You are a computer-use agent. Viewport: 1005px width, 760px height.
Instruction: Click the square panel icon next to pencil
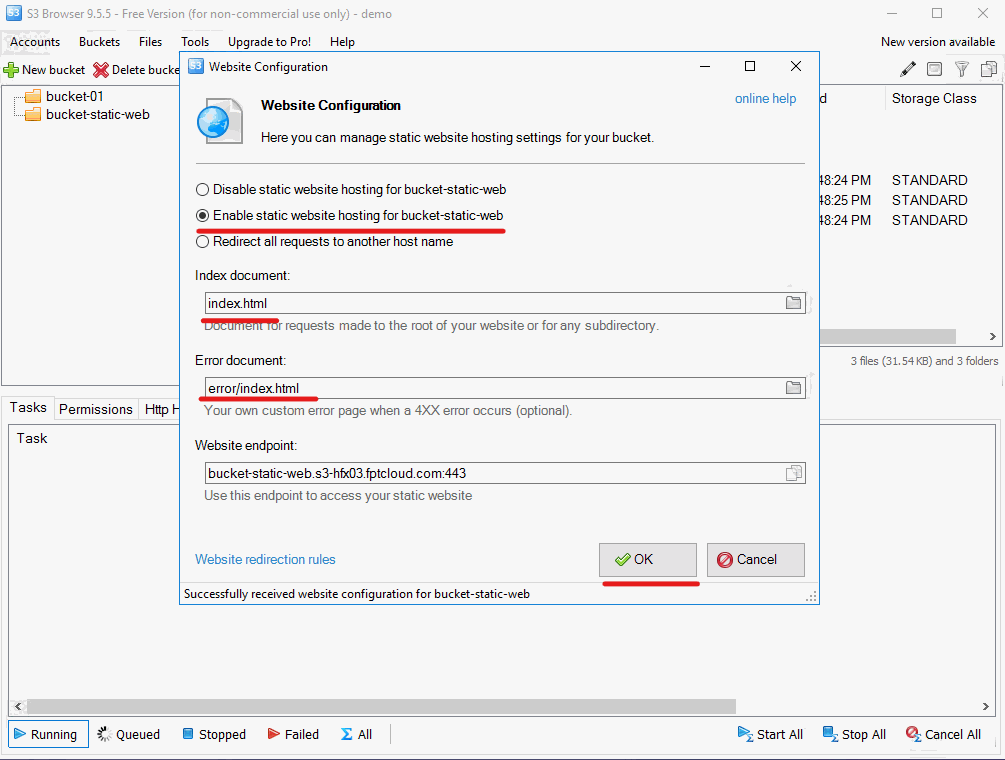[x=934, y=69]
